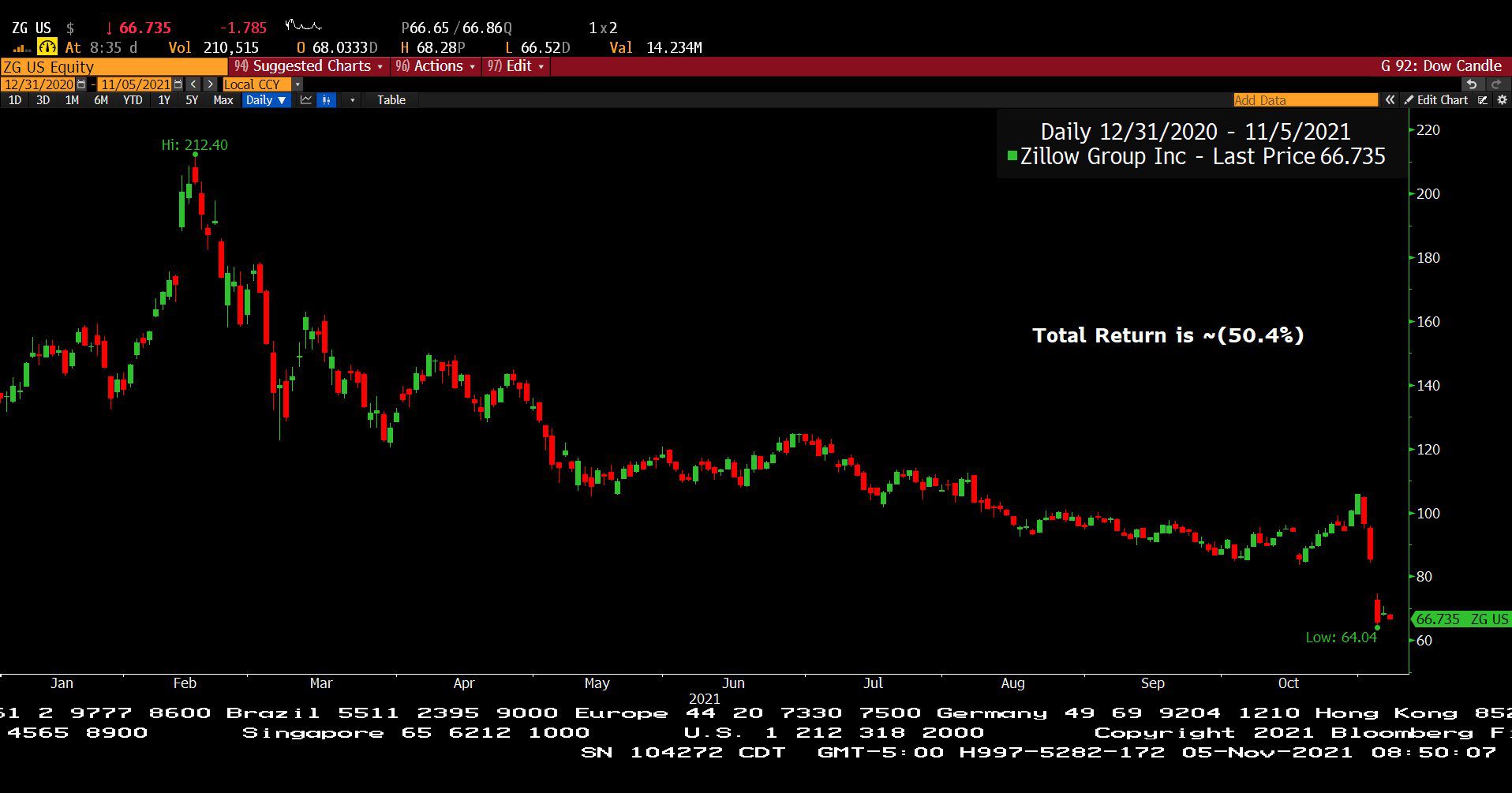1512x793 pixels.
Task: Open the end date calendar picker
Action: pyautogui.click(x=178, y=84)
